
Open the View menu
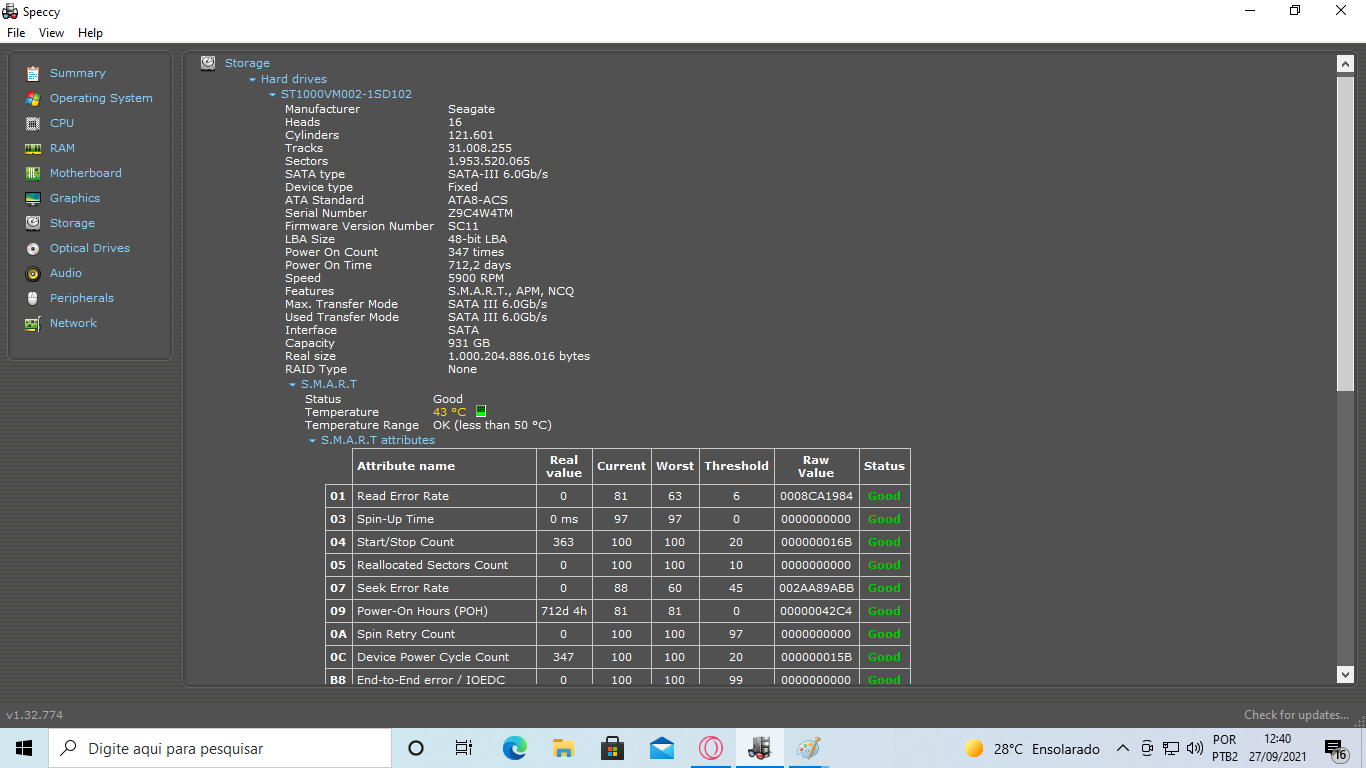click(x=51, y=33)
